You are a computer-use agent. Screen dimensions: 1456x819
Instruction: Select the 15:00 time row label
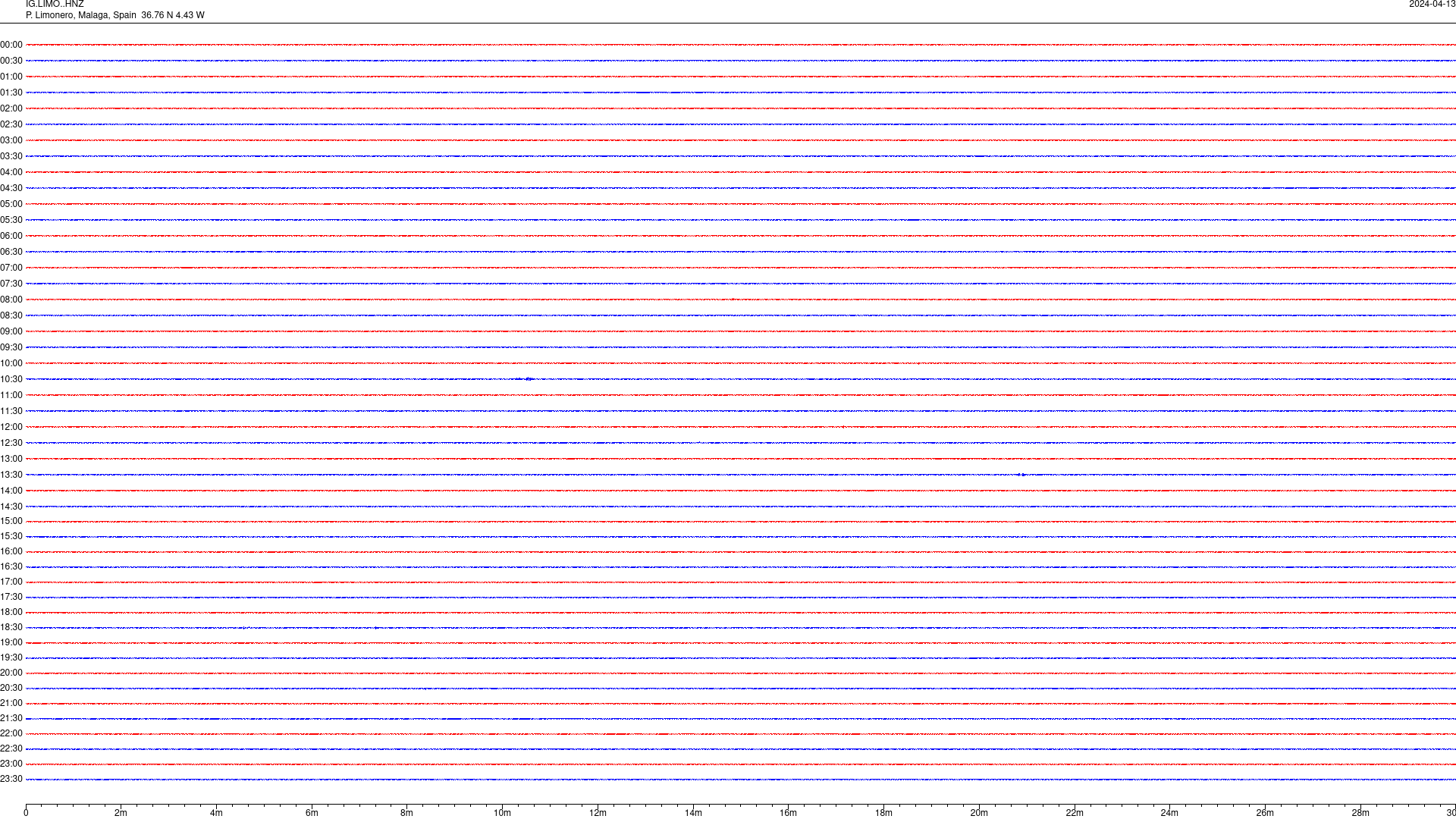coord(11,521)
